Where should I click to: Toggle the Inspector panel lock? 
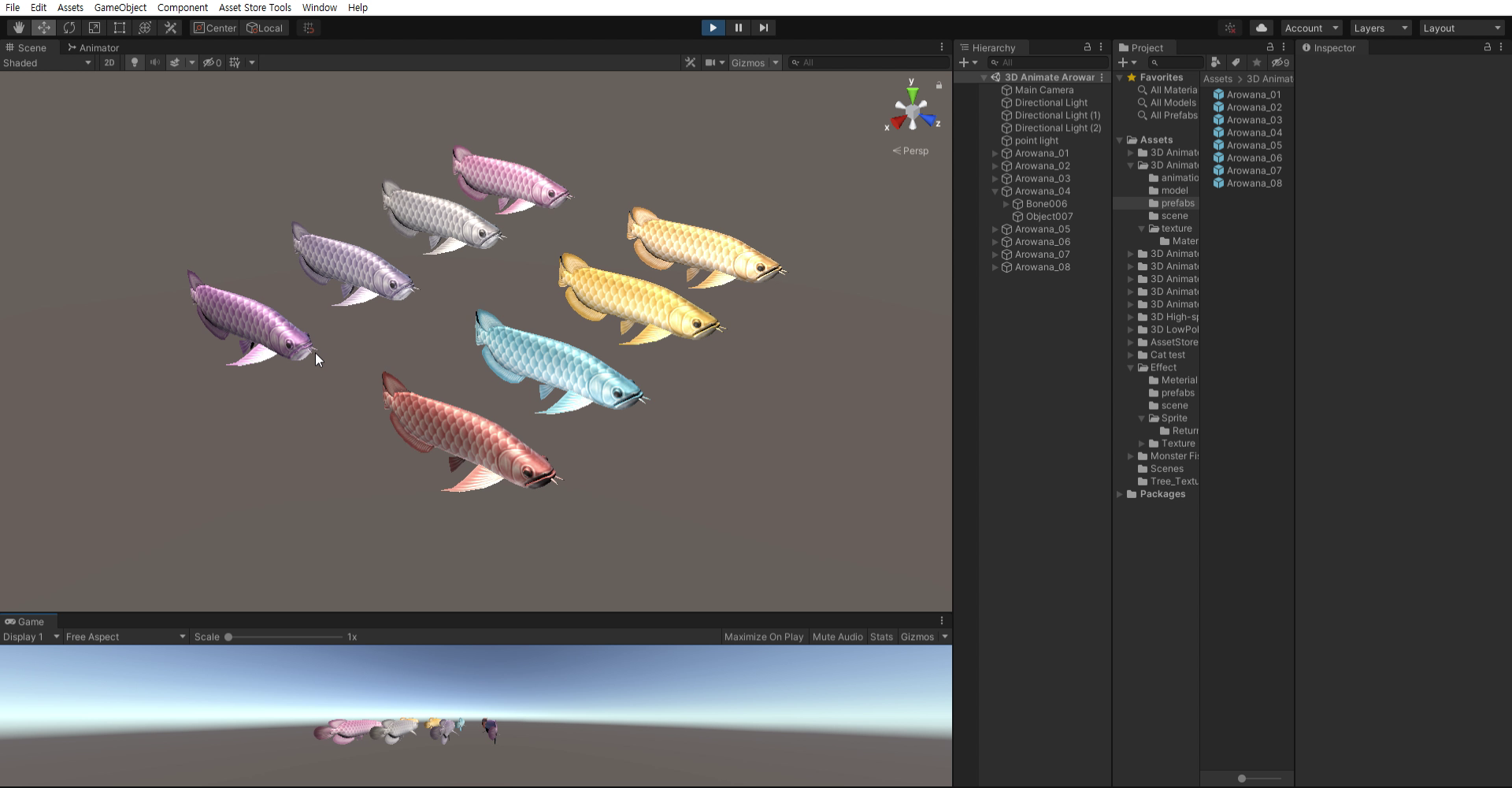pyautogui.click(x=1488, y=47)
